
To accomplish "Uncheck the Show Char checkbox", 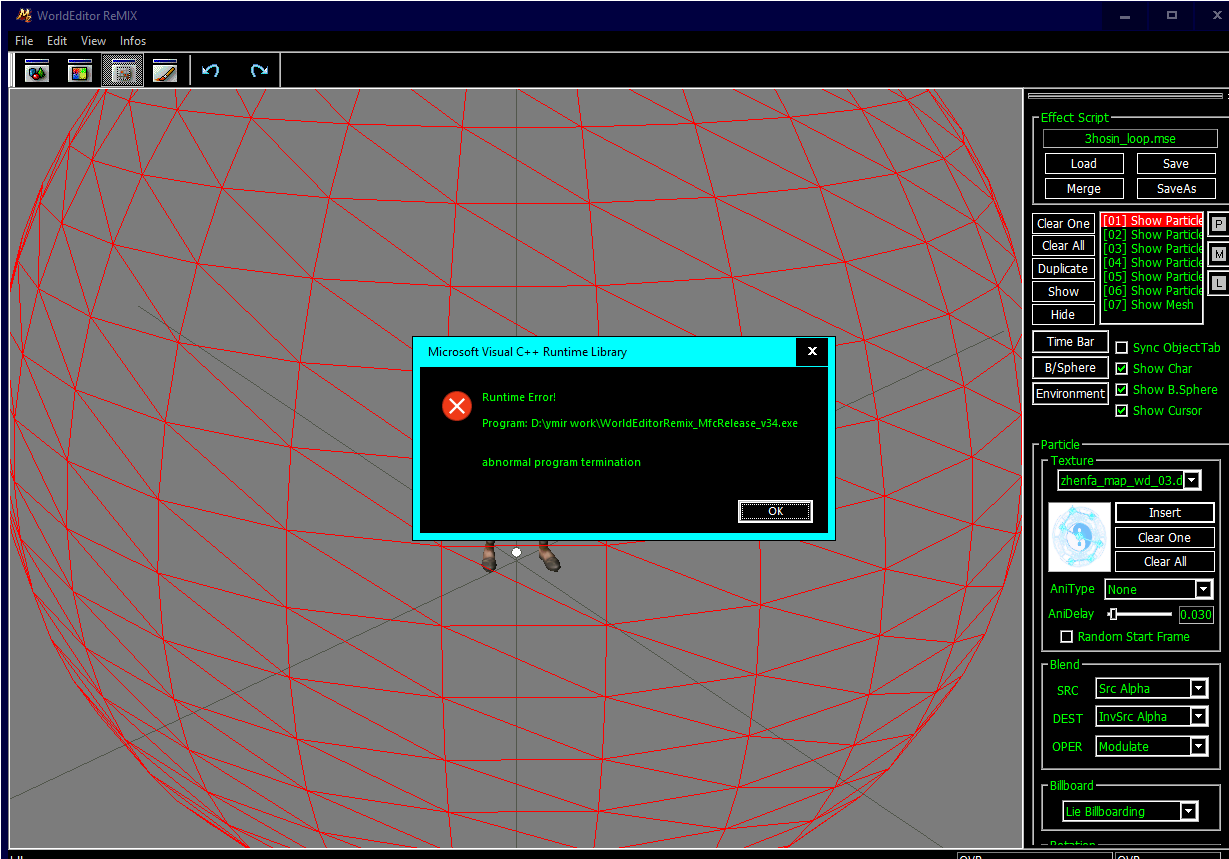I will pyautogui.click(x=1122, y=369).
